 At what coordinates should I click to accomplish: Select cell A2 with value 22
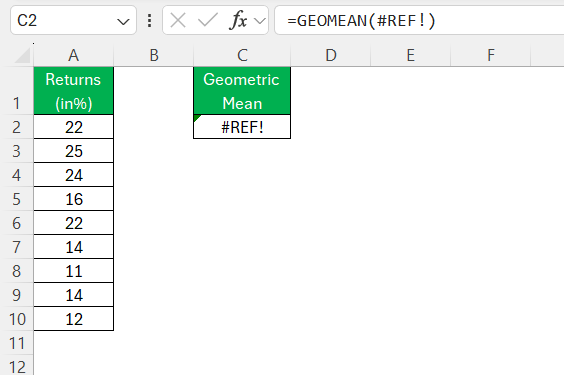click(73, 127)
